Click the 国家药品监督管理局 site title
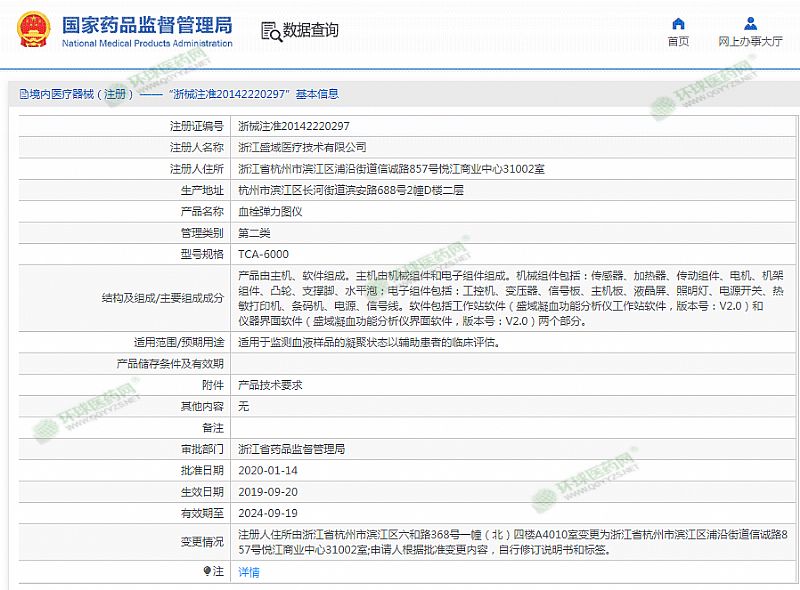800x590 pixels. point(146,24)
